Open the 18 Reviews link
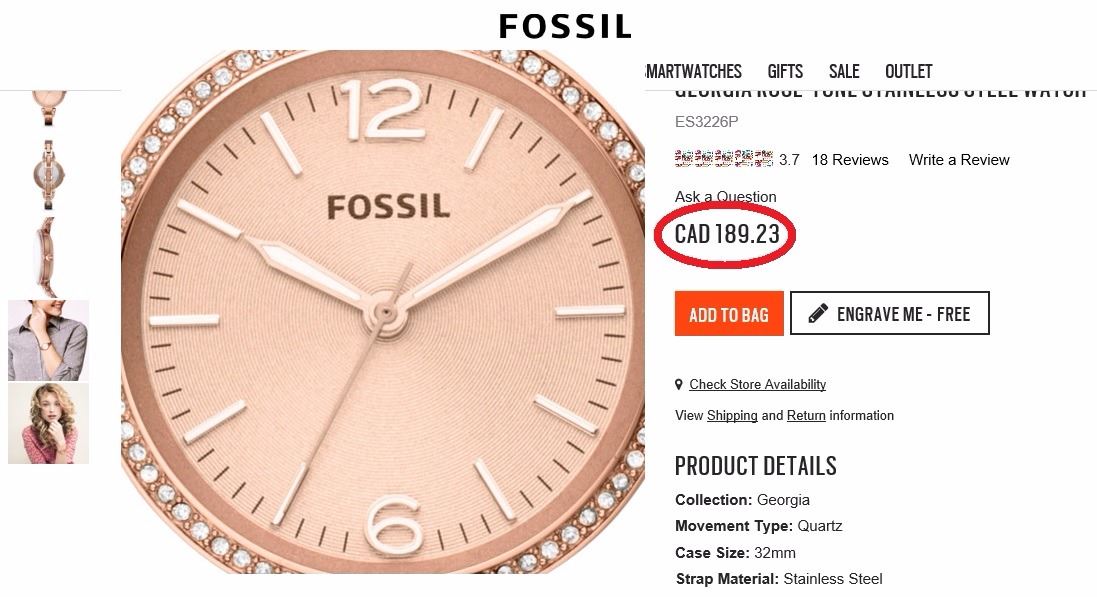 click(850, 160)
